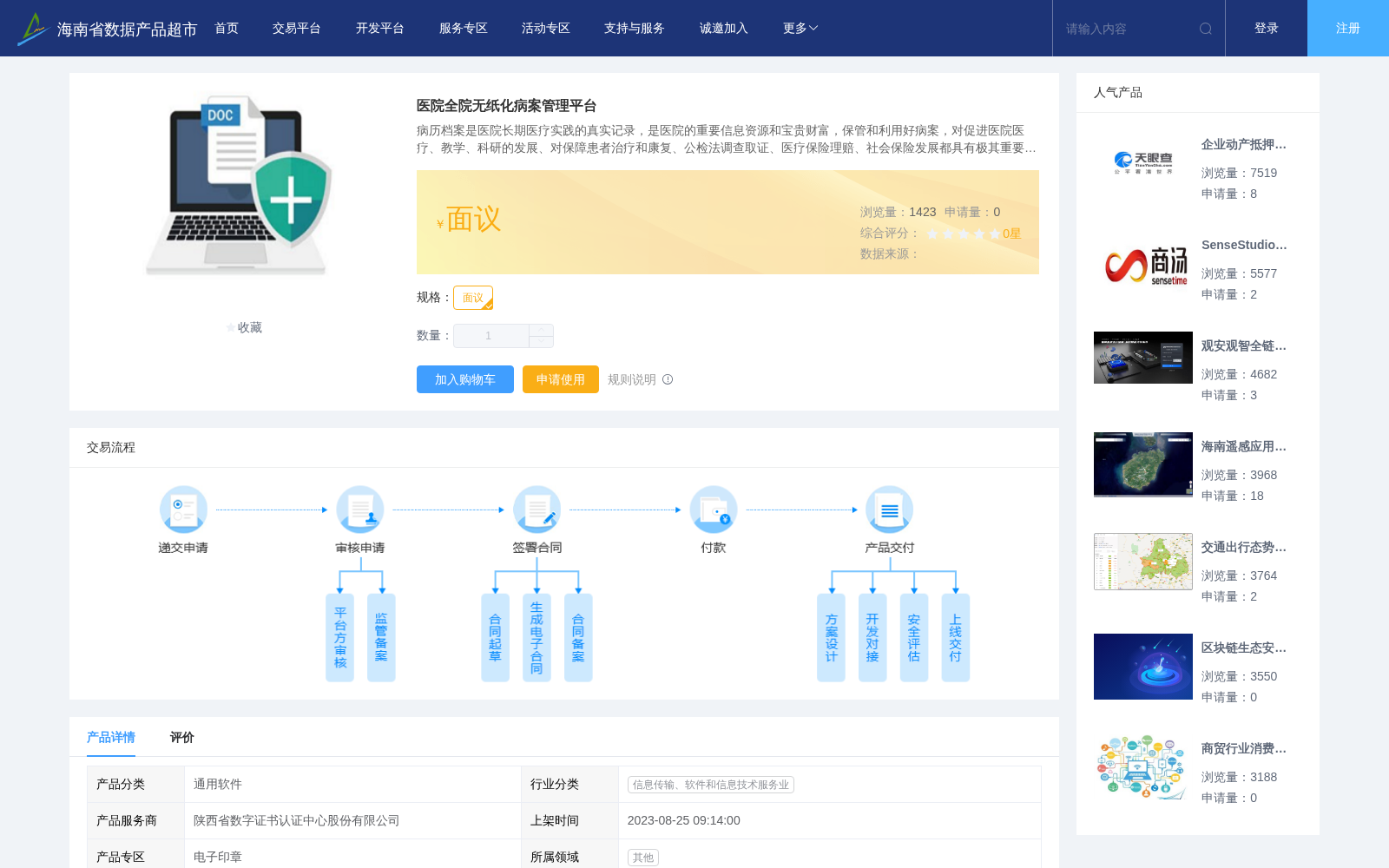Click the 产品交付 step icon
Viewport: 1389px width, 868px height.
pos(890,510)
